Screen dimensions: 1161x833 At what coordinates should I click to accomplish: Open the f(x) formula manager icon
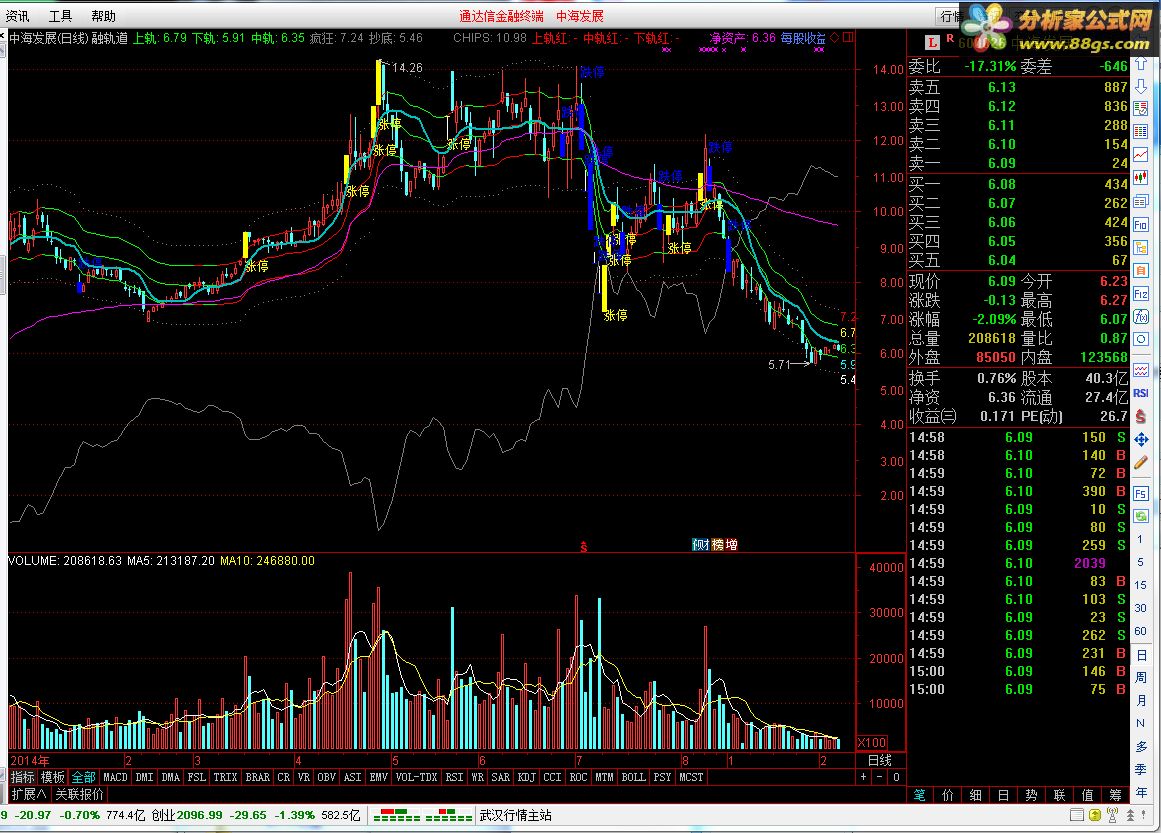[x=1141, y=317]
